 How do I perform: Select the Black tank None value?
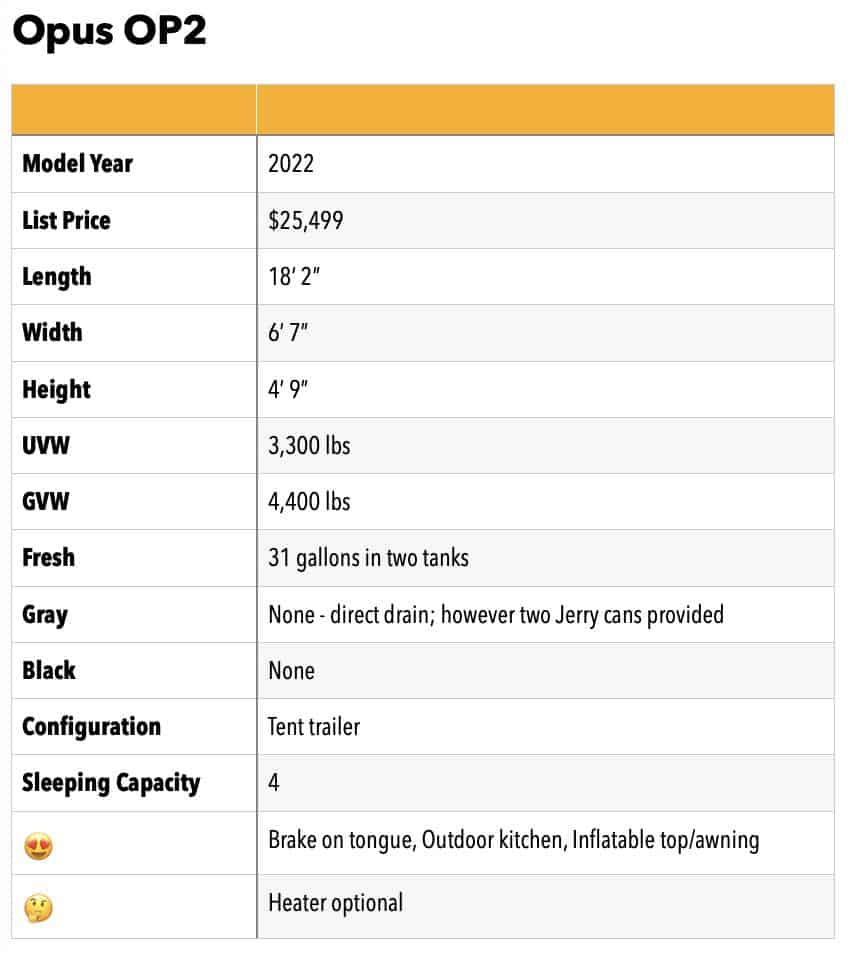(x=291, y=671)
